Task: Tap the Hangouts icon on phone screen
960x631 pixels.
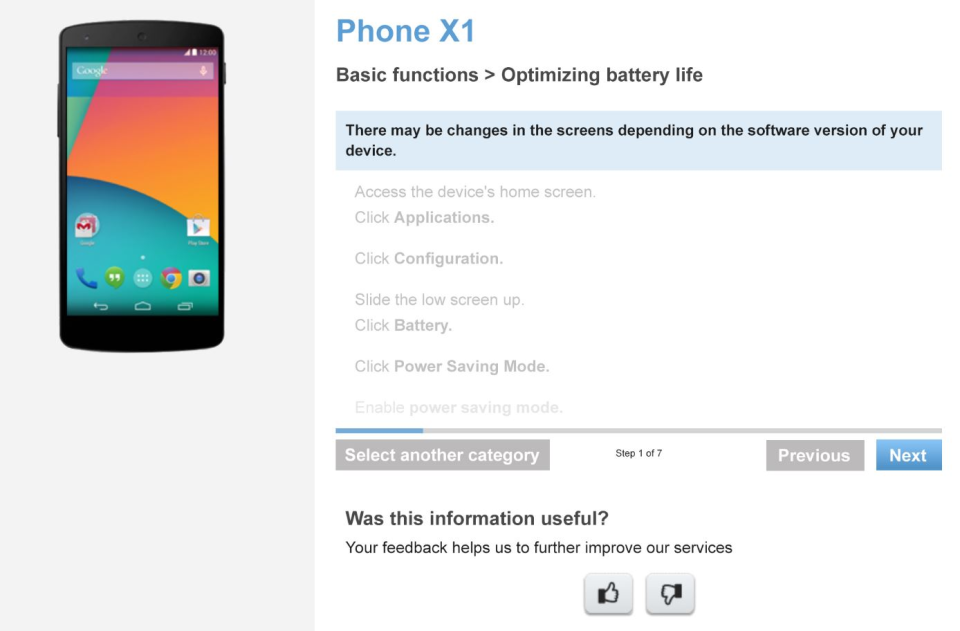Action: [x=114, y=278]
